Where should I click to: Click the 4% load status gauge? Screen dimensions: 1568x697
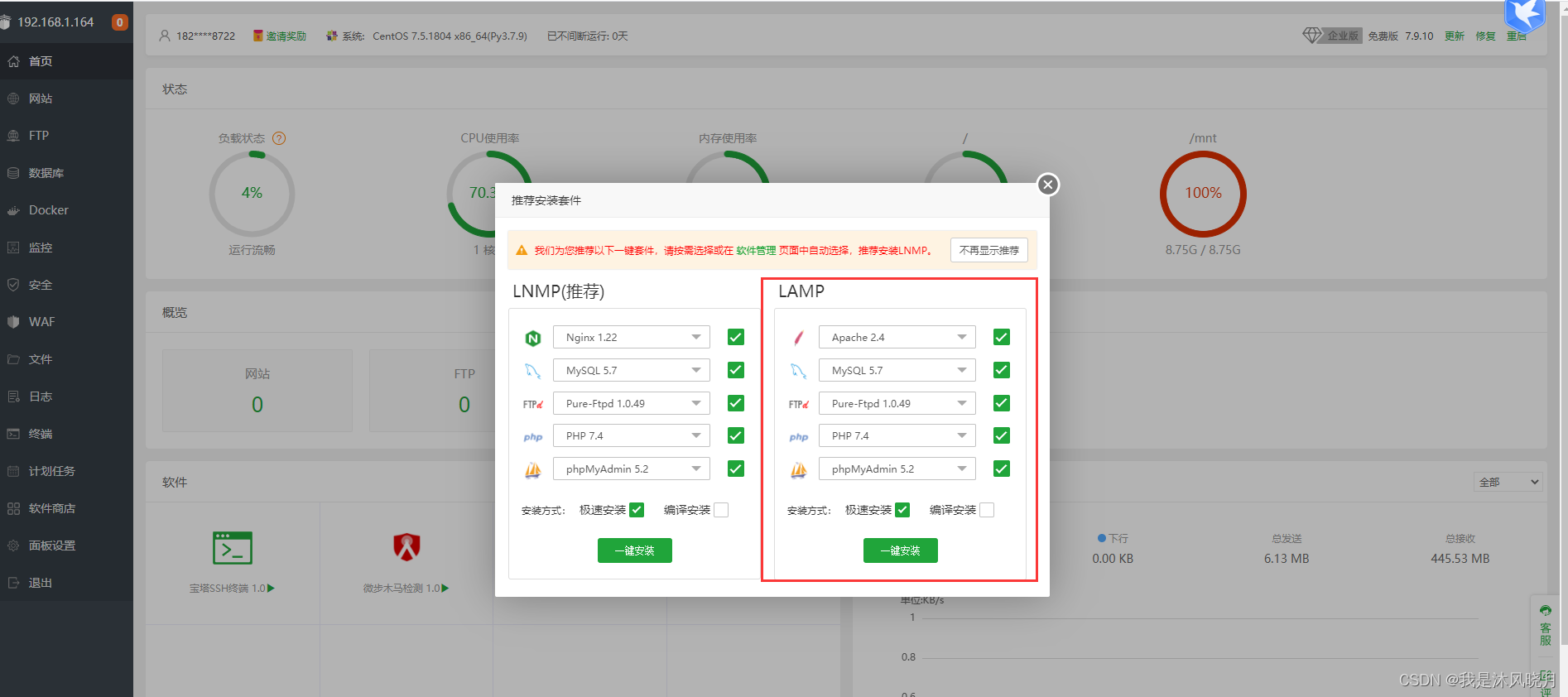coord(252,194)
